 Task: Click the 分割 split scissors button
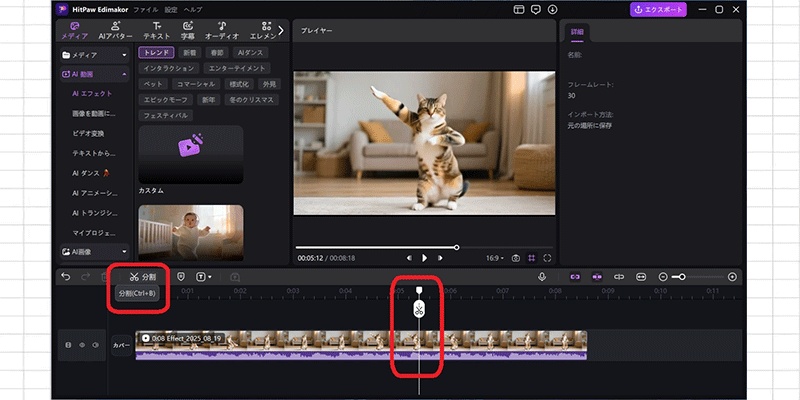pos(142,277)
